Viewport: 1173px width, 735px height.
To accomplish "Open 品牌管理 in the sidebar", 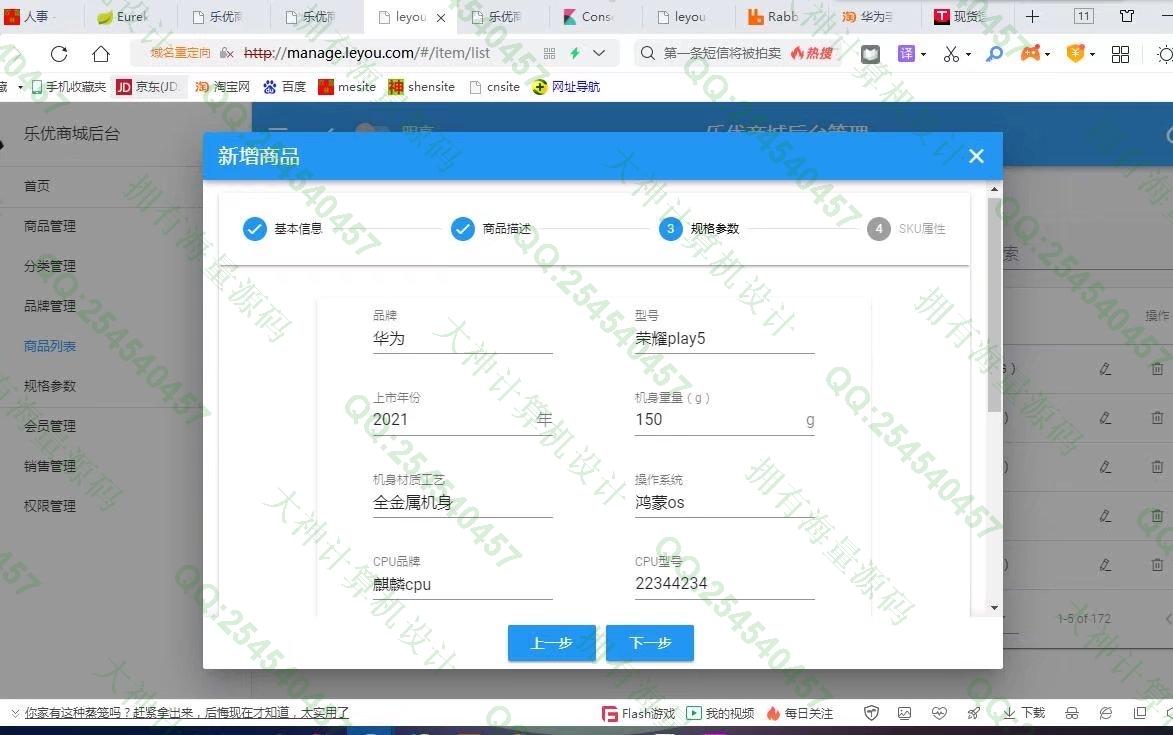I will tap(49, 306).
